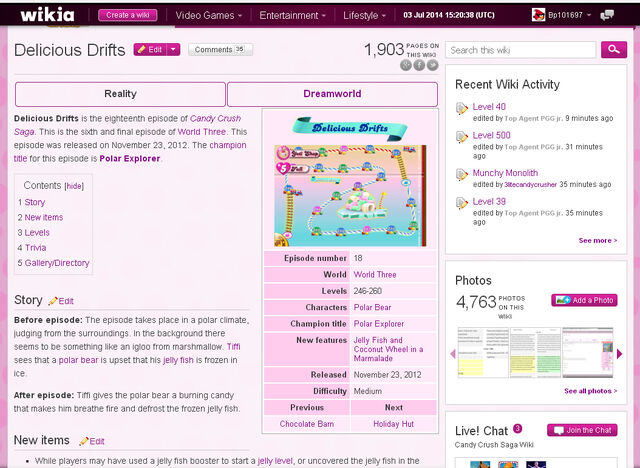Click the Join the Chat button
This screenshot has width=640, height=468.
click(582, 430)
